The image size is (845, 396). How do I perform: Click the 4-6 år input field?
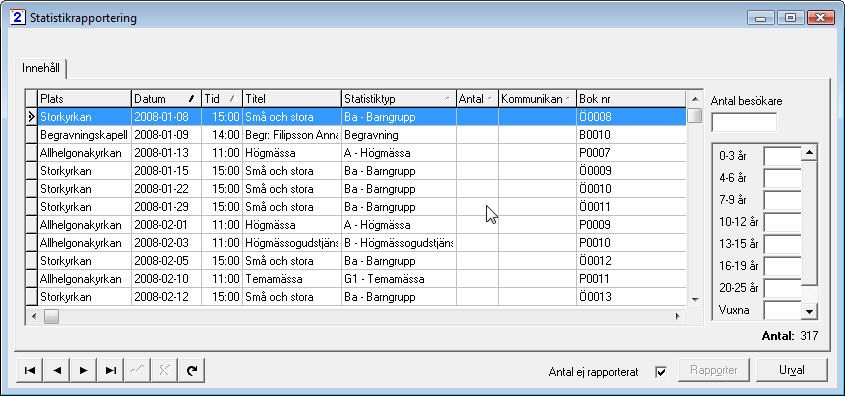[782, 178]
